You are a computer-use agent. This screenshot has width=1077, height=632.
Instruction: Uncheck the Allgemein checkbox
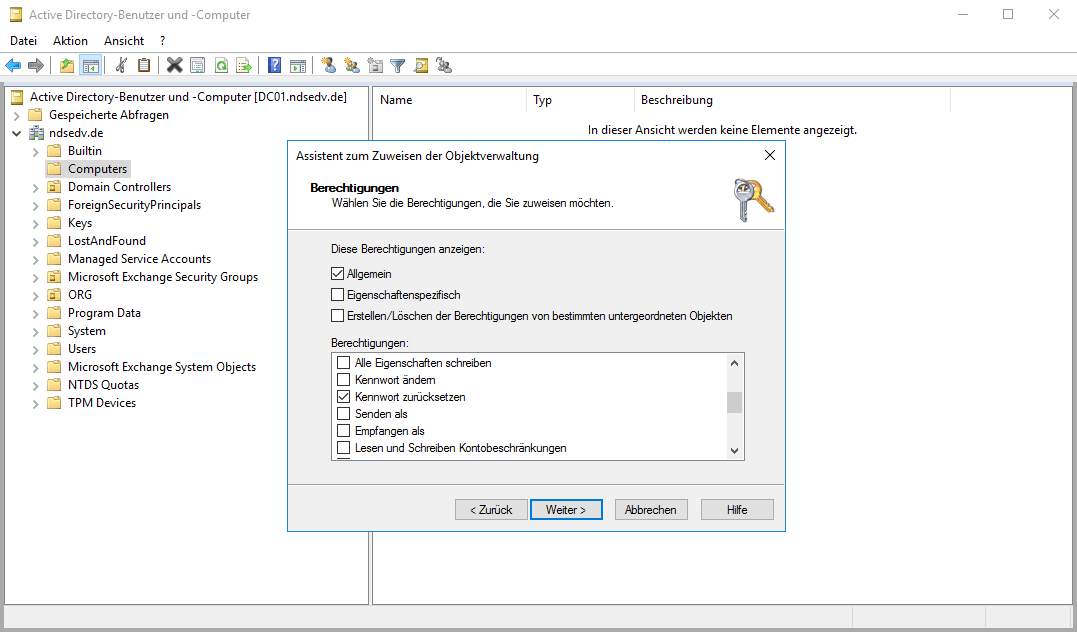337,274
